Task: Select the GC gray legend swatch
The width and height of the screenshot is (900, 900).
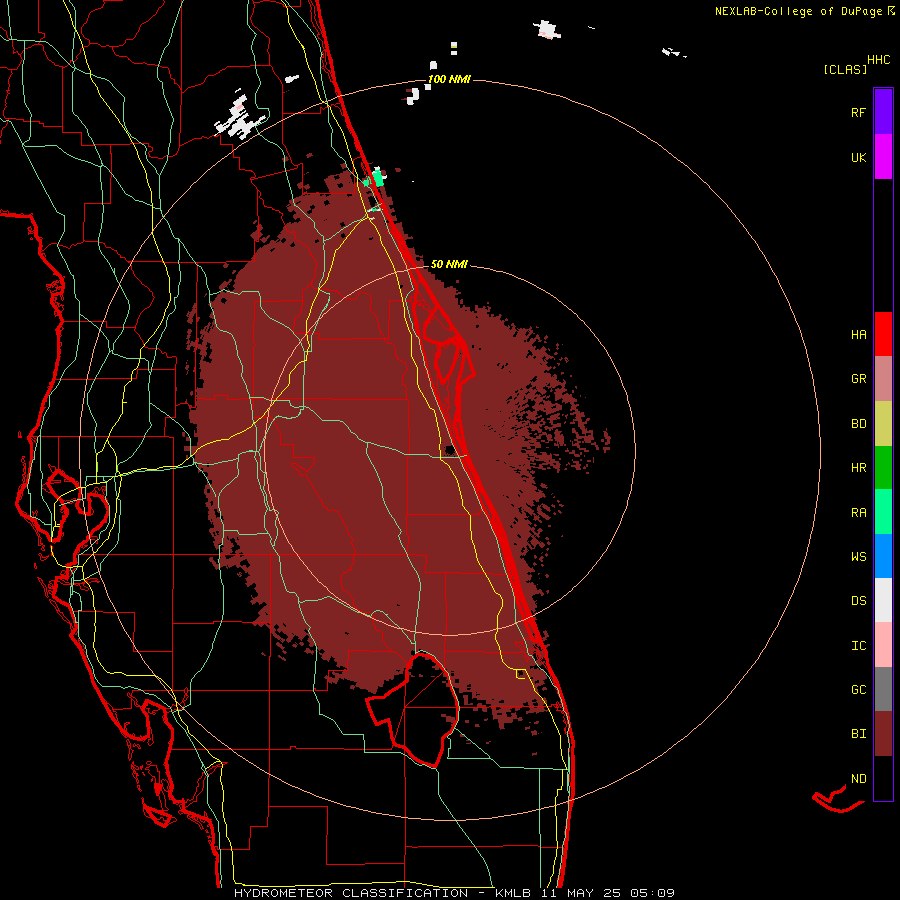Action: (x=883, y=689)
